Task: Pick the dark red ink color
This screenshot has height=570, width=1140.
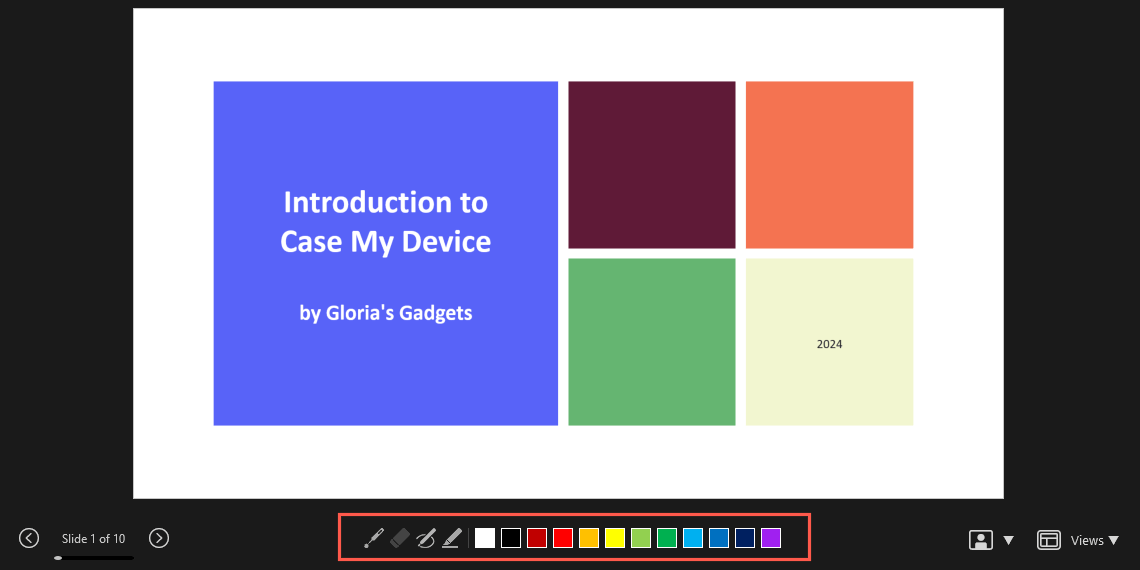Action: tap(537, 538)
